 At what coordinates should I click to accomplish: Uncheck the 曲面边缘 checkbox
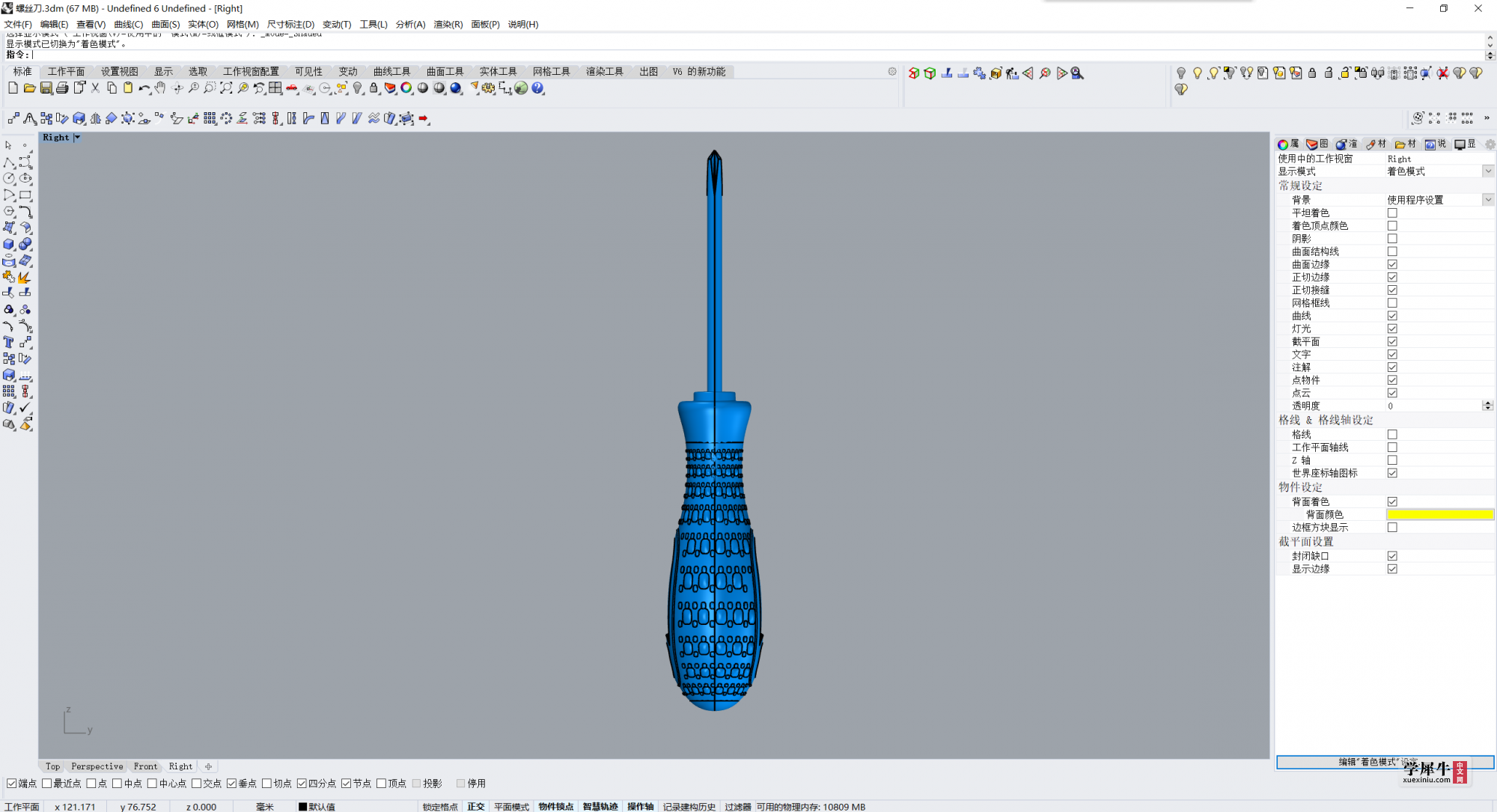1392,264
